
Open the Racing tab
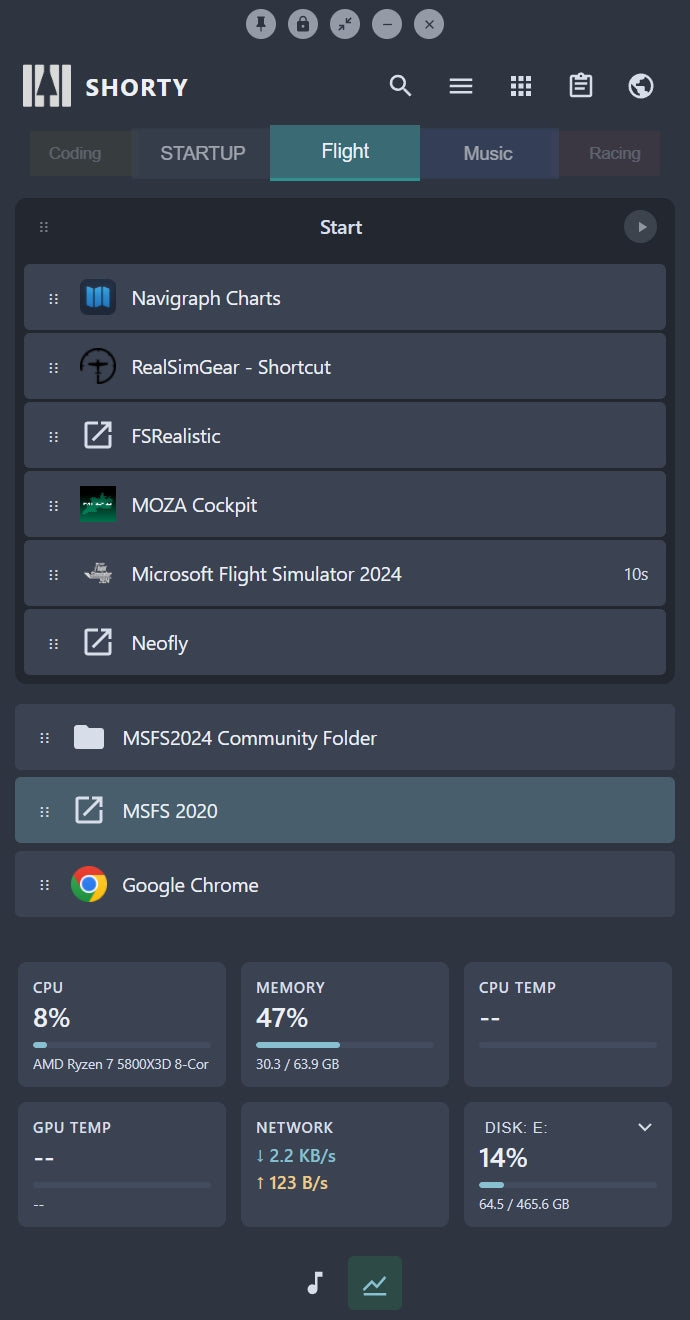click(x=614, y=153)
